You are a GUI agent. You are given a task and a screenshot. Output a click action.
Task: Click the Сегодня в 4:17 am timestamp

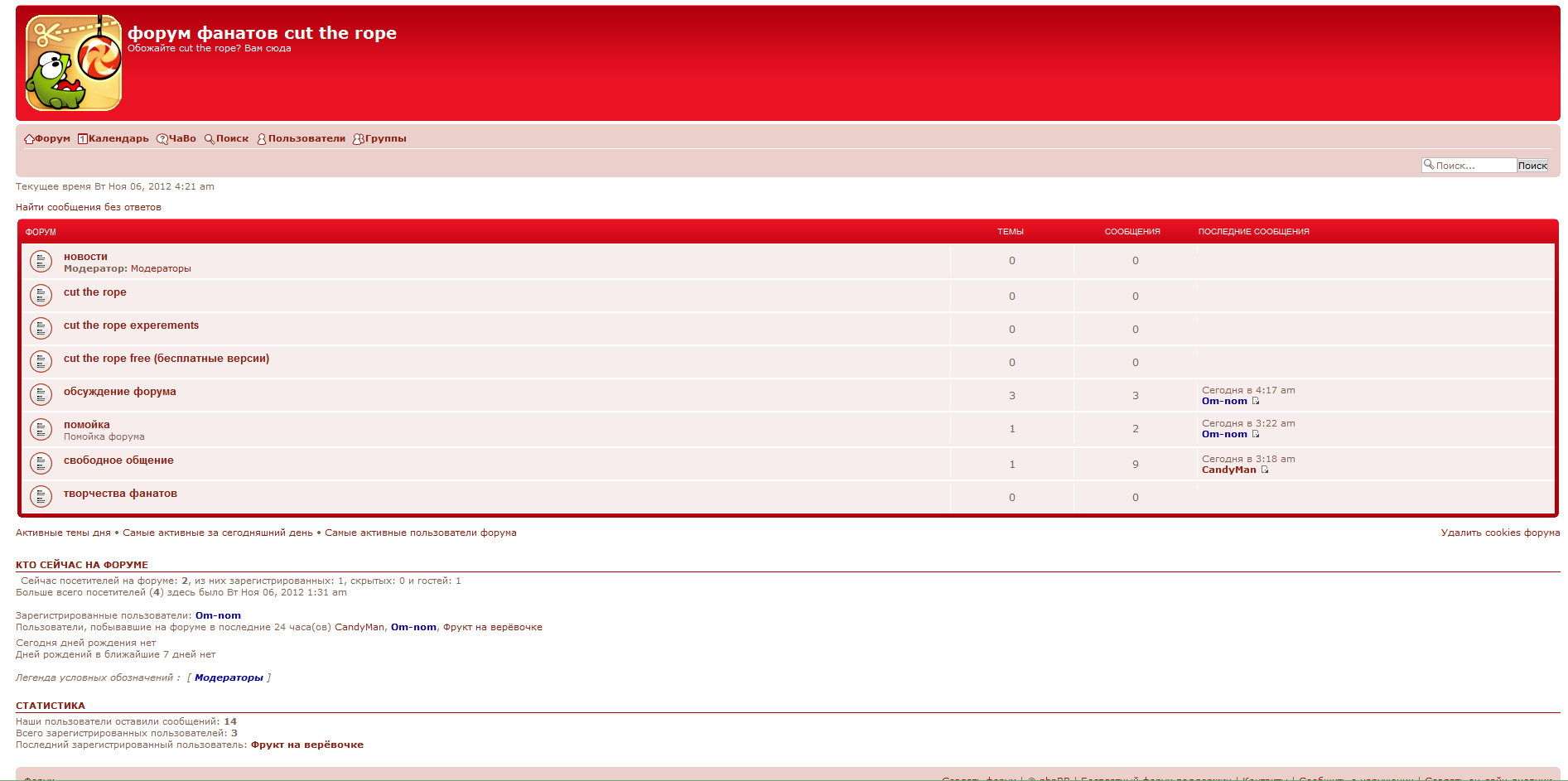1248,390
